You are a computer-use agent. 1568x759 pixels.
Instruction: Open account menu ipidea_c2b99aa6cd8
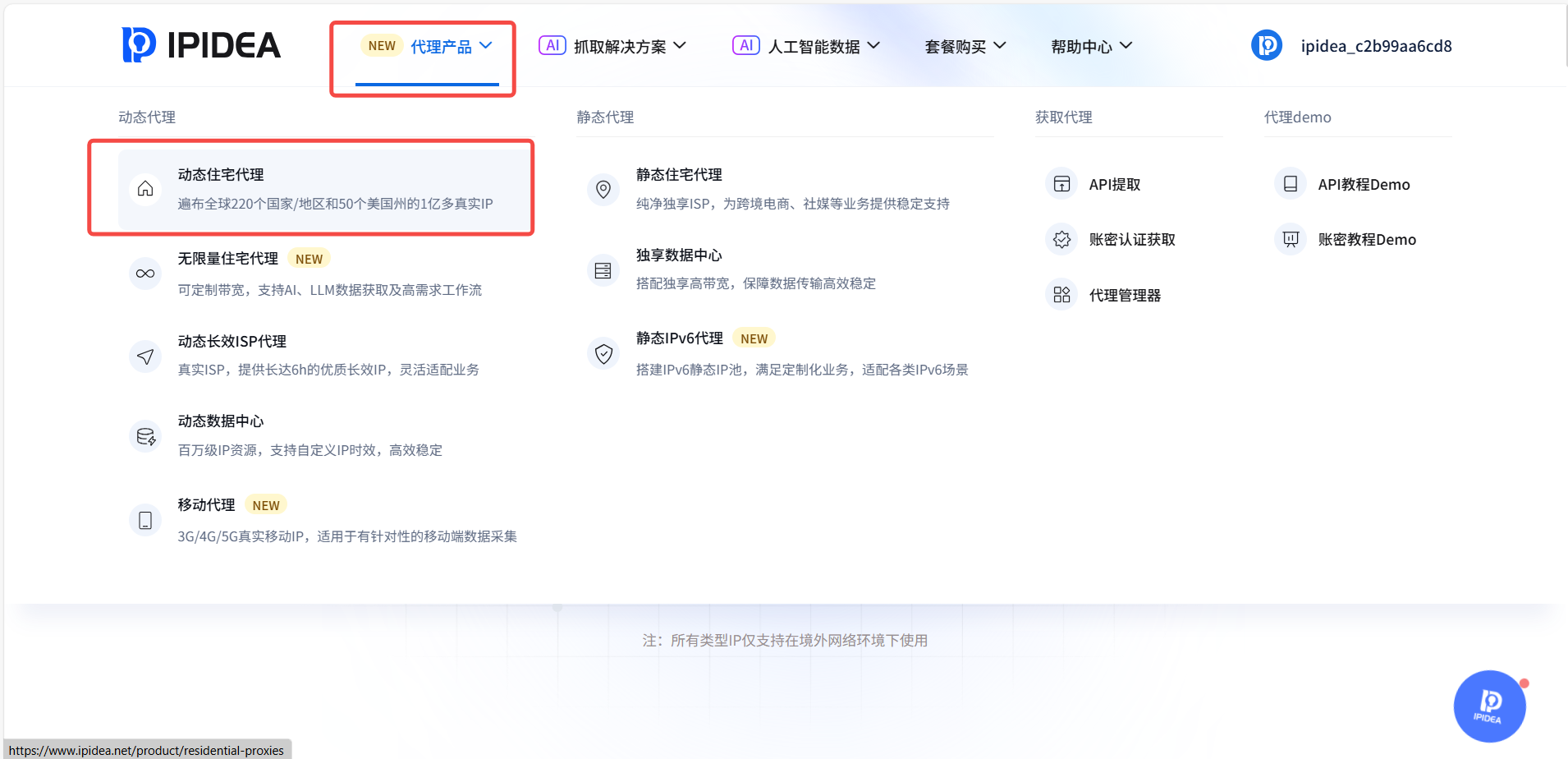pos(1376,46)
